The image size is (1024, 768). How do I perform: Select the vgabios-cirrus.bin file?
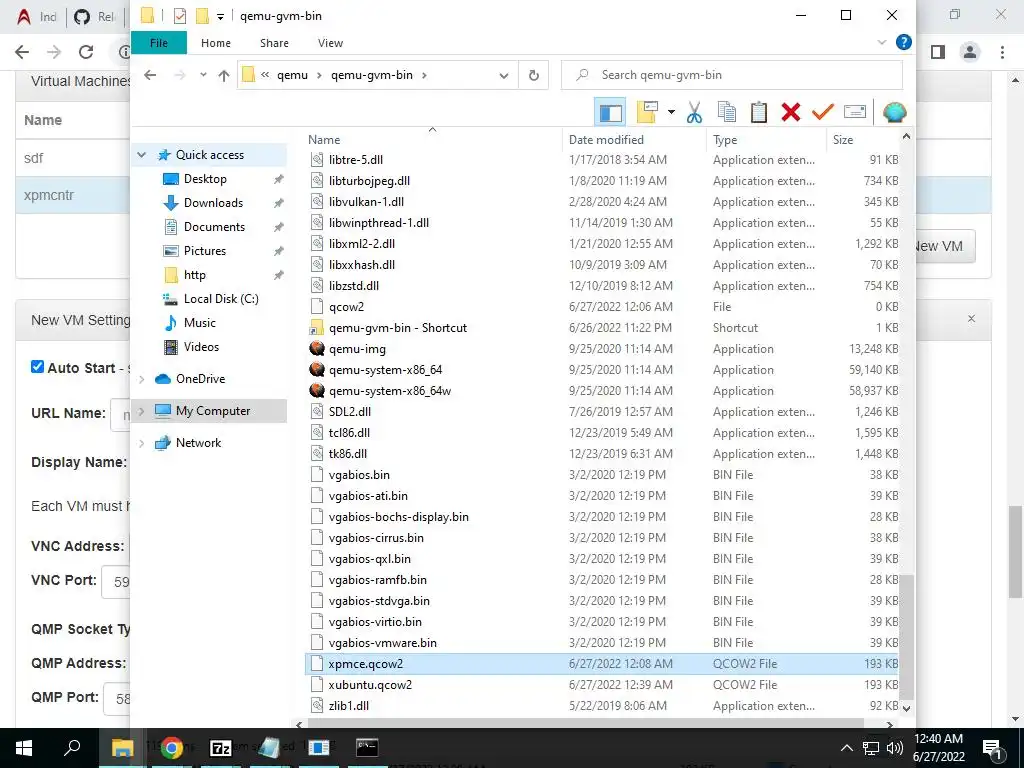coord(376,538)
